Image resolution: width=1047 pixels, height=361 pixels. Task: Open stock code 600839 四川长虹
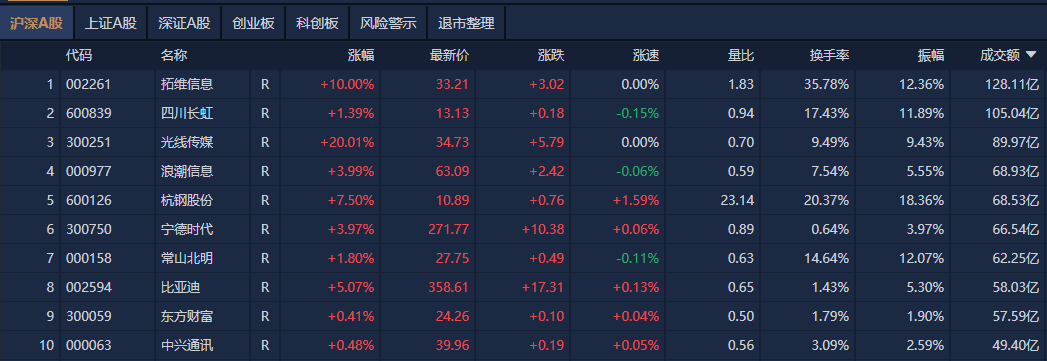click(88, 113)
